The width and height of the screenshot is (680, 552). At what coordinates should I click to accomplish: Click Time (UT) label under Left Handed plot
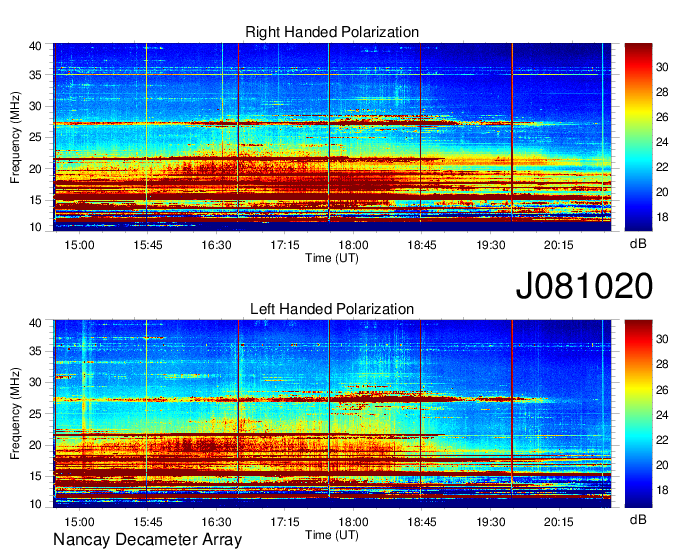[x=332, y=535]
